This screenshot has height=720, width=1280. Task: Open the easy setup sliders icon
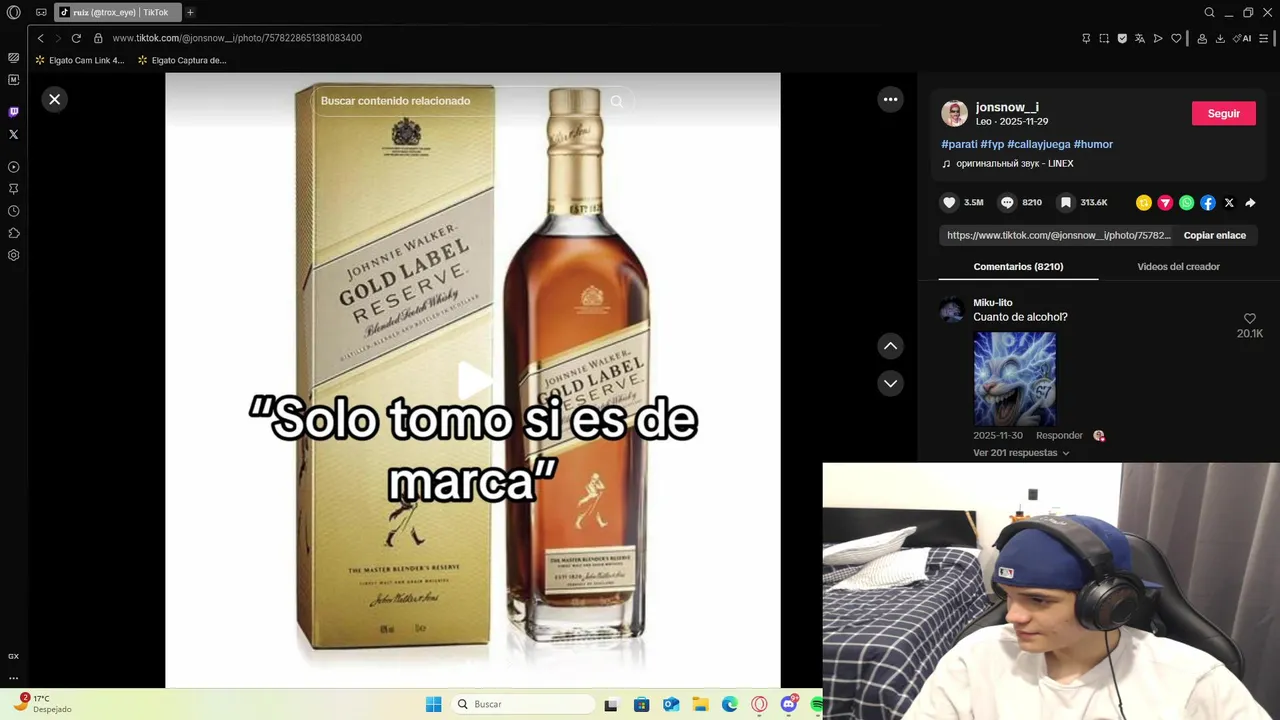[x=1264, y=38]
